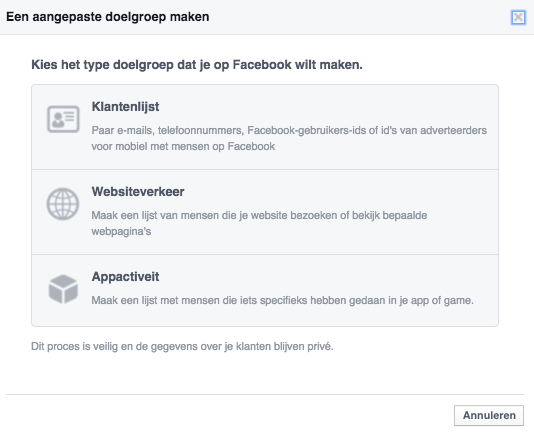Click the Annuleren button
Screen dimensions: 534x433
click(x=489, y=415)
